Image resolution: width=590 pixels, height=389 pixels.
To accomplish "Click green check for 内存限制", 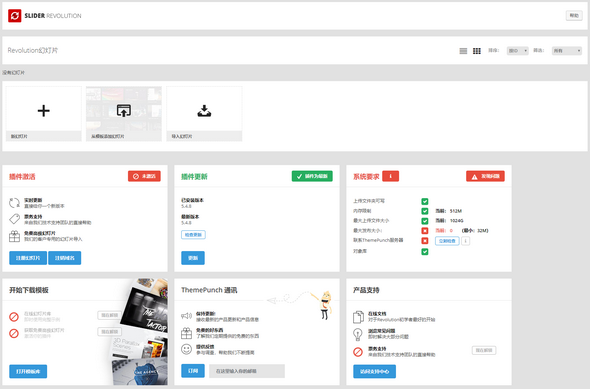I will click(425, 211).
